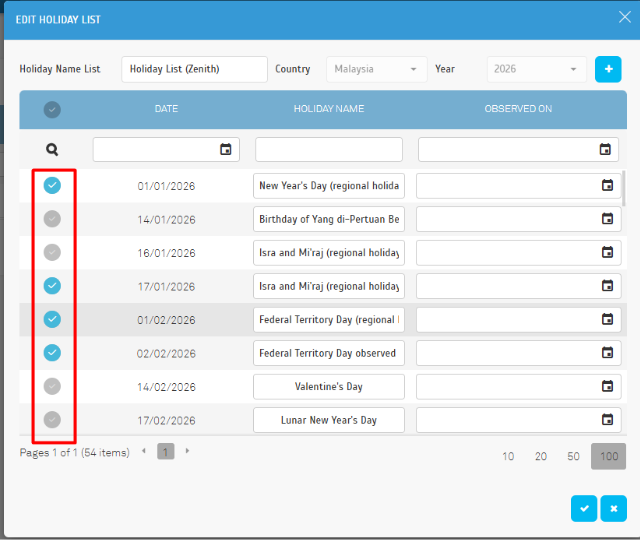Image resolution: width=640 pixels, height=540 pixels.
Task: Set page size to 10 items
Action: point(508,456)
